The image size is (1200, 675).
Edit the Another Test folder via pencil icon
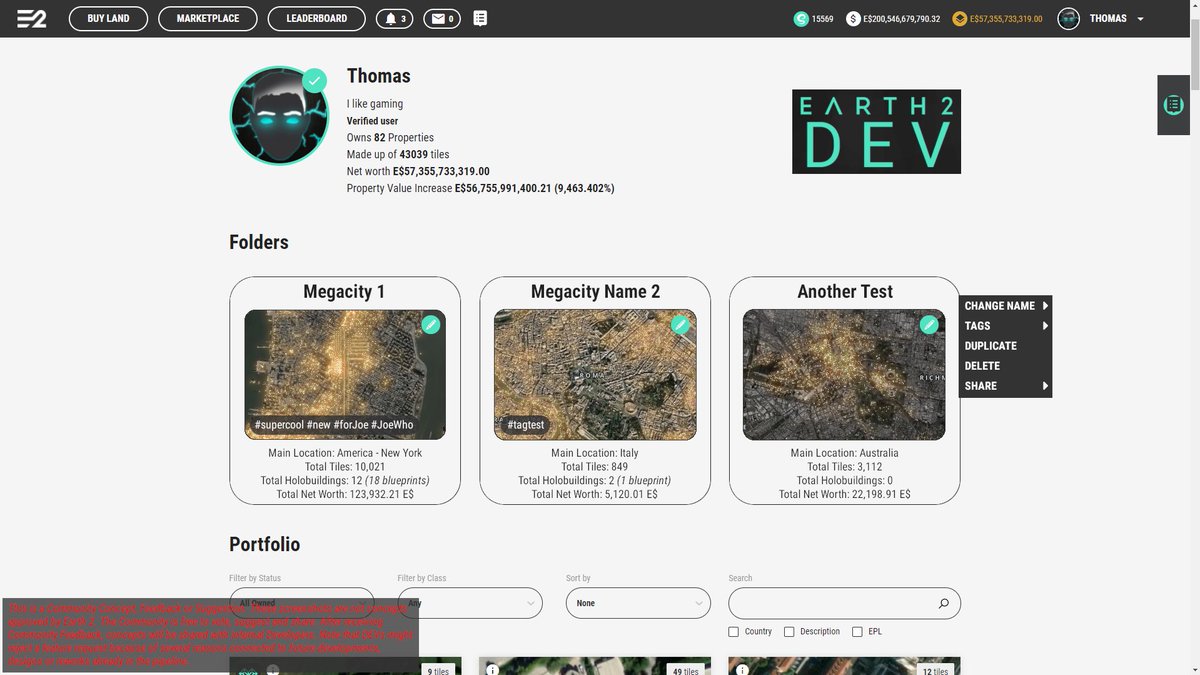tap(929, 325)
